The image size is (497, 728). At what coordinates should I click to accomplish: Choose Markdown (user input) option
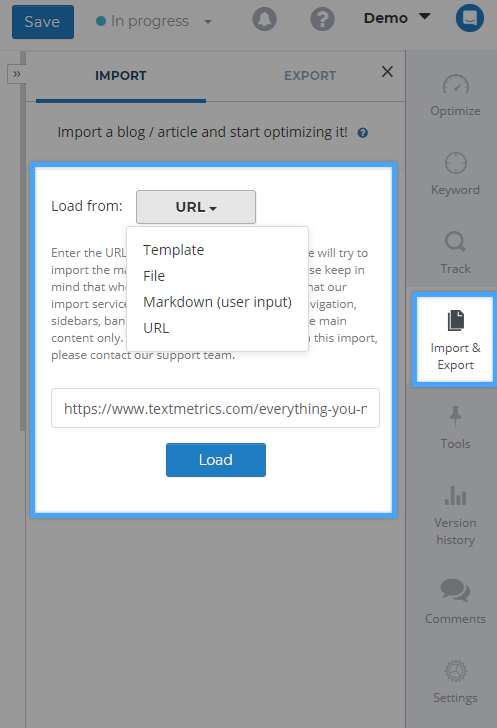point(217,302)
